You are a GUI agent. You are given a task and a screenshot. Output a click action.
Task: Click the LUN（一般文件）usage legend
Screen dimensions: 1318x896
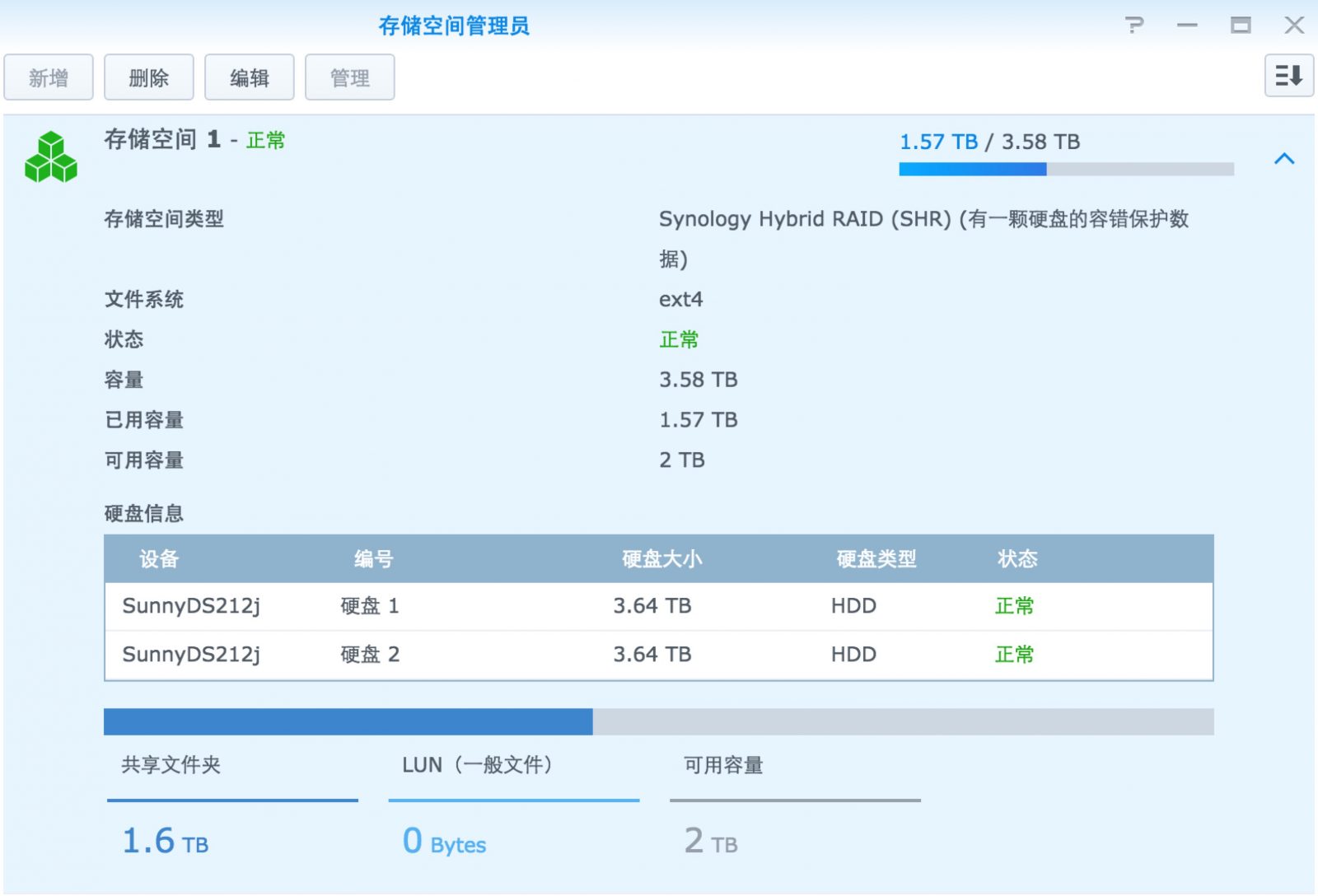(479, 765)
